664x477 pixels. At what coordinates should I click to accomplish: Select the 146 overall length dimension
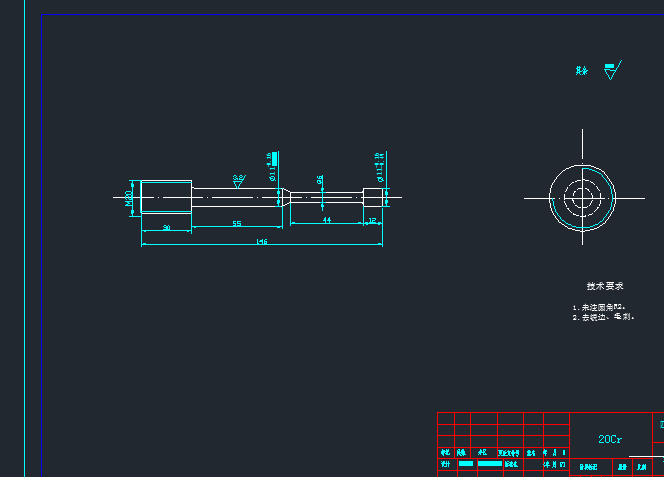click(262, 241)
